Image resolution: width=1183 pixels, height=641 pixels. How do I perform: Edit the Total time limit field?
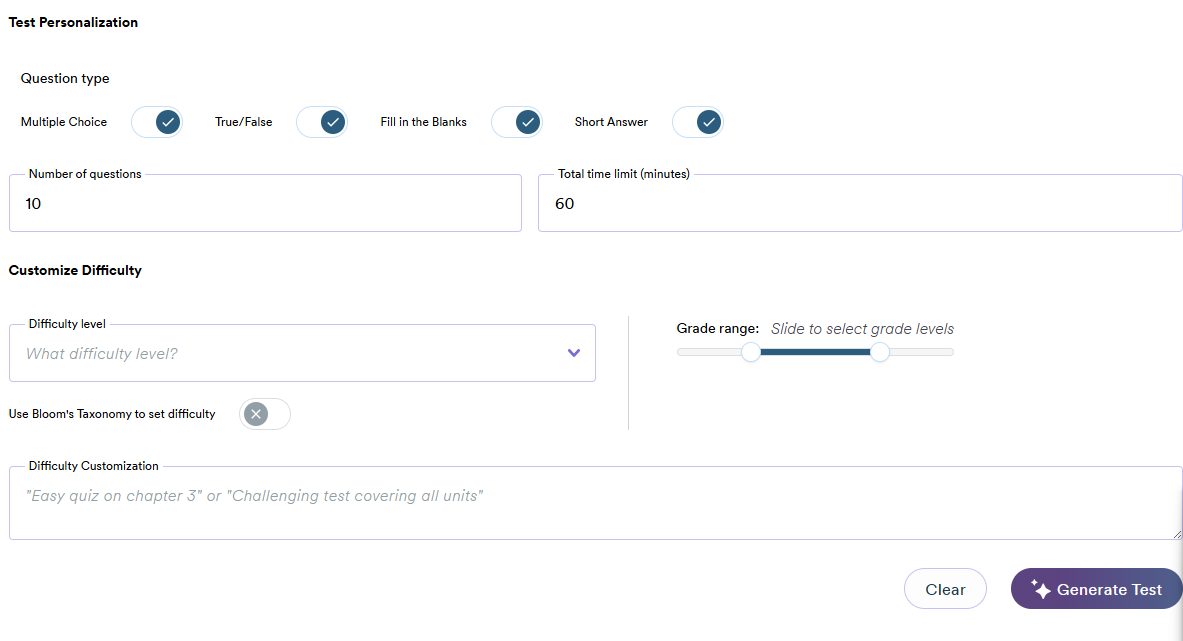[x=860, y=204]
